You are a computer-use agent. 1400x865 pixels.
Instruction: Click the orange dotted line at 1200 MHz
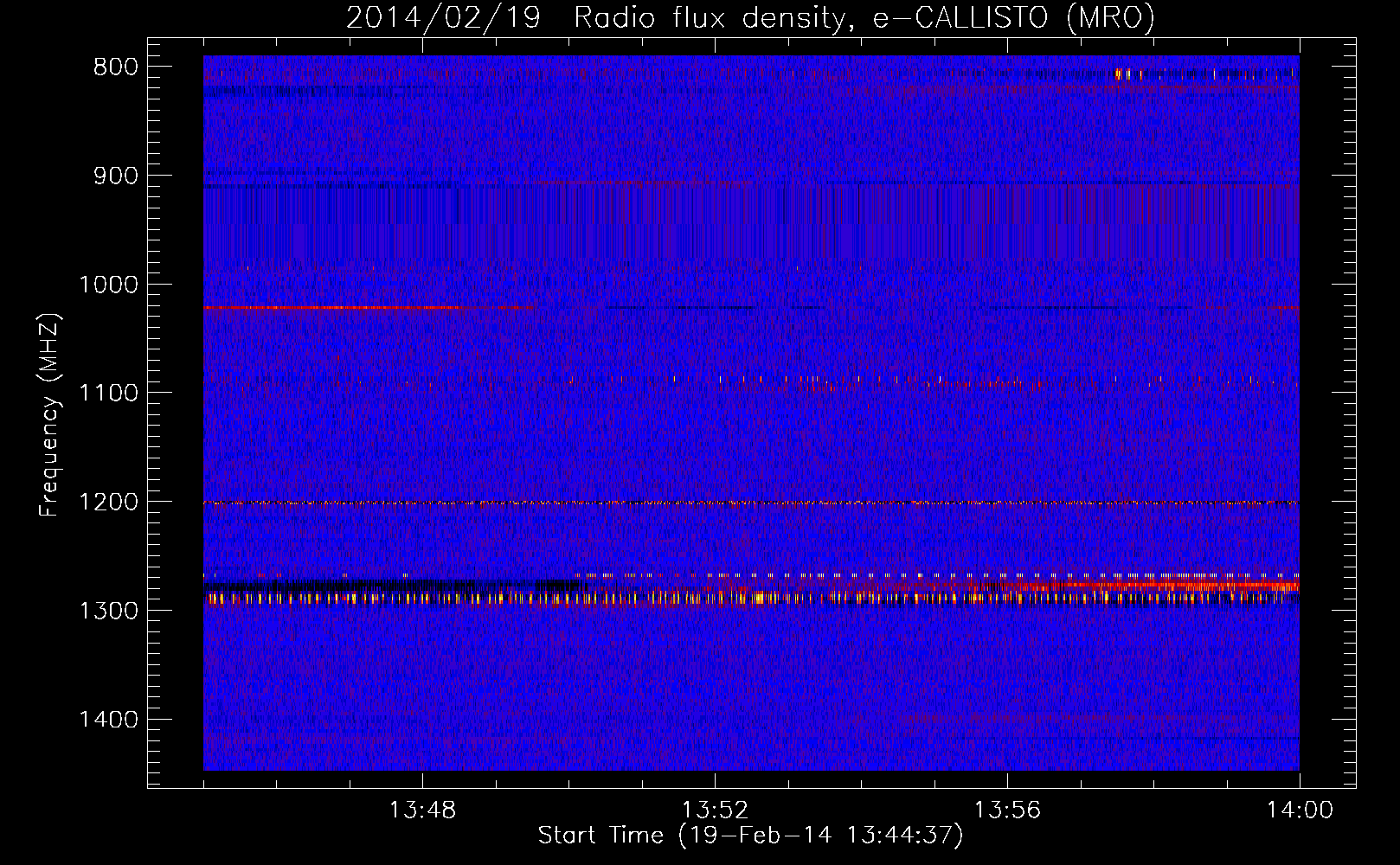[751, 503]
